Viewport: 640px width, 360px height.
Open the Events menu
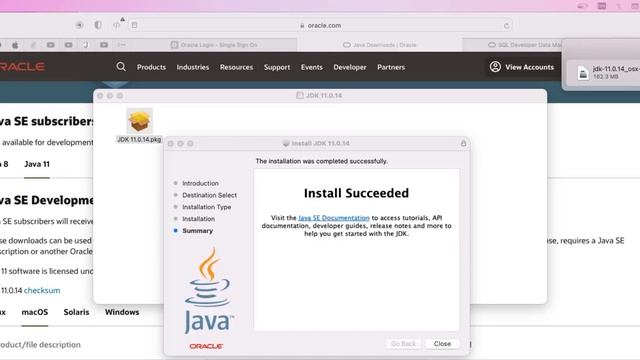coord(311,67)
